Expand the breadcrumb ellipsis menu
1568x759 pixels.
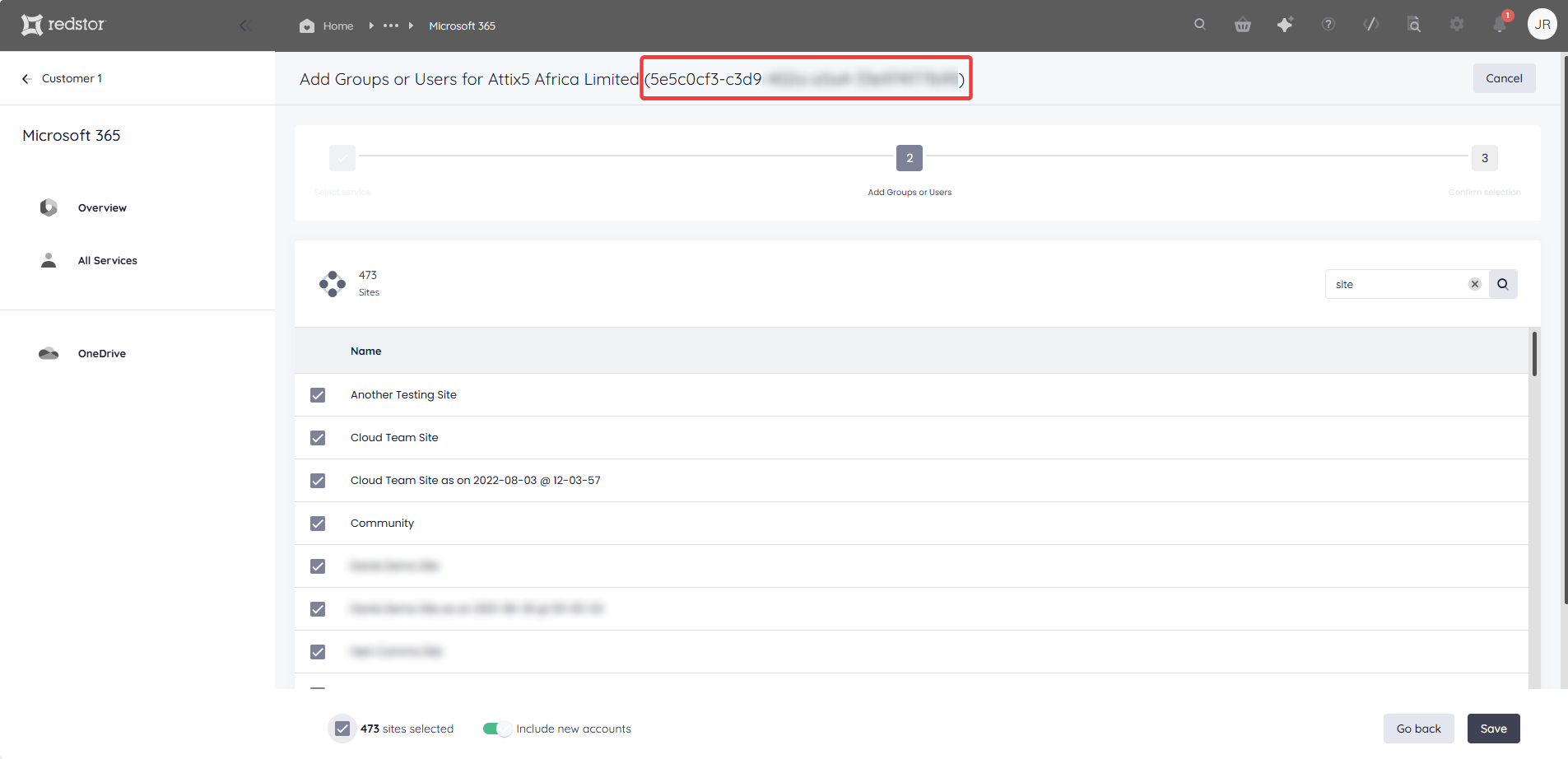click(x=391, y=26)
